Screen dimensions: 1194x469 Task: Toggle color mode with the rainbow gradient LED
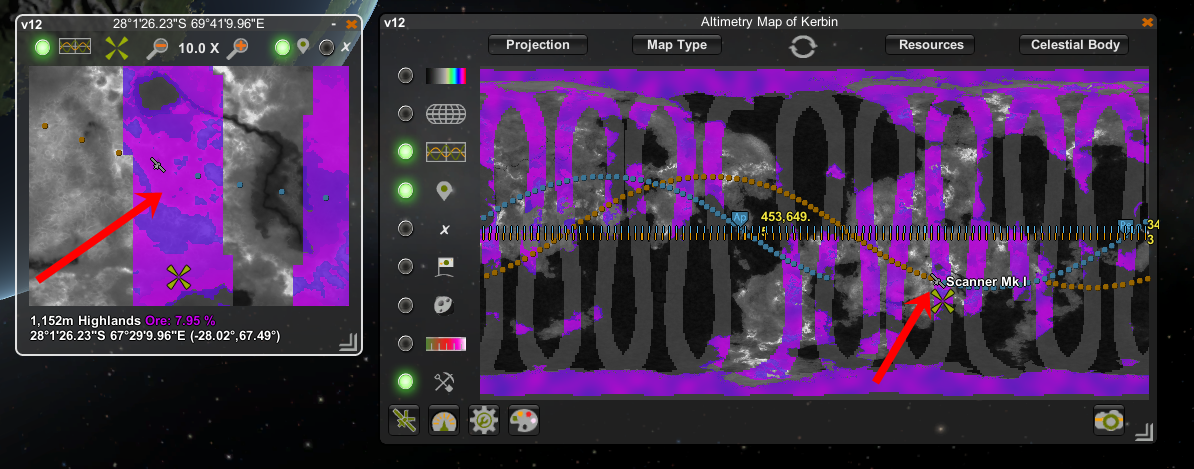pyautogui.click(x=406, y=75)
